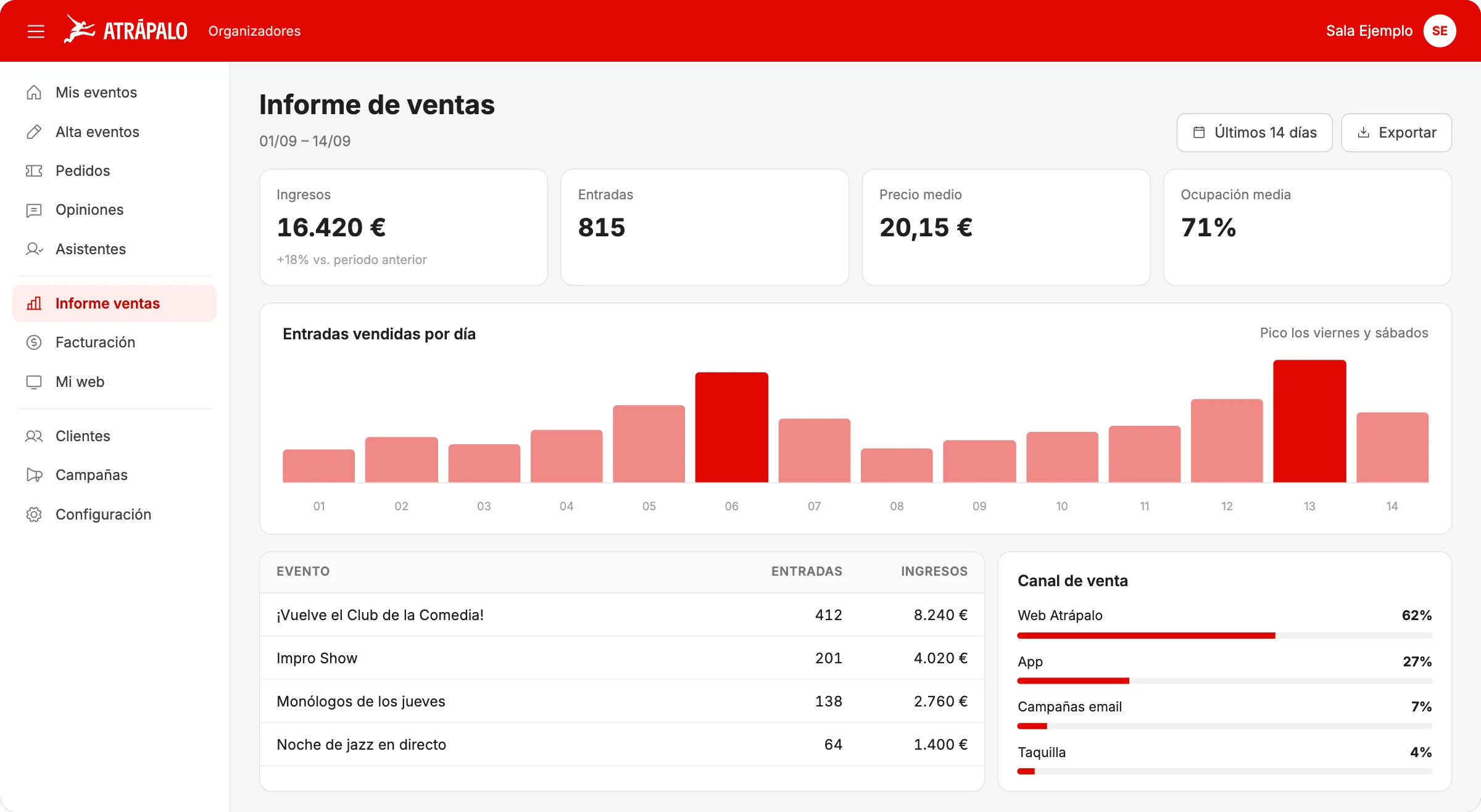Click the pencil icon for Alta eventos
The height and width of the screenshot is (812, 1481).
(34, 132)
